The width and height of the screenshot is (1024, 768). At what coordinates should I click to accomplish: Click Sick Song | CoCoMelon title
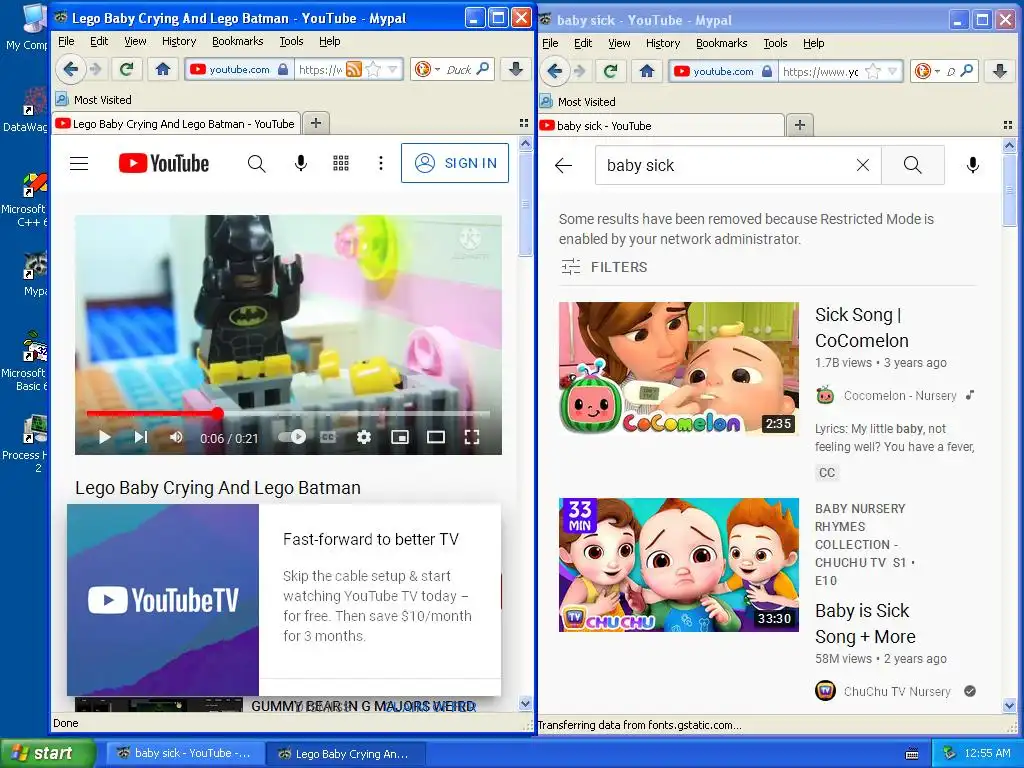[x=861, y=327]
